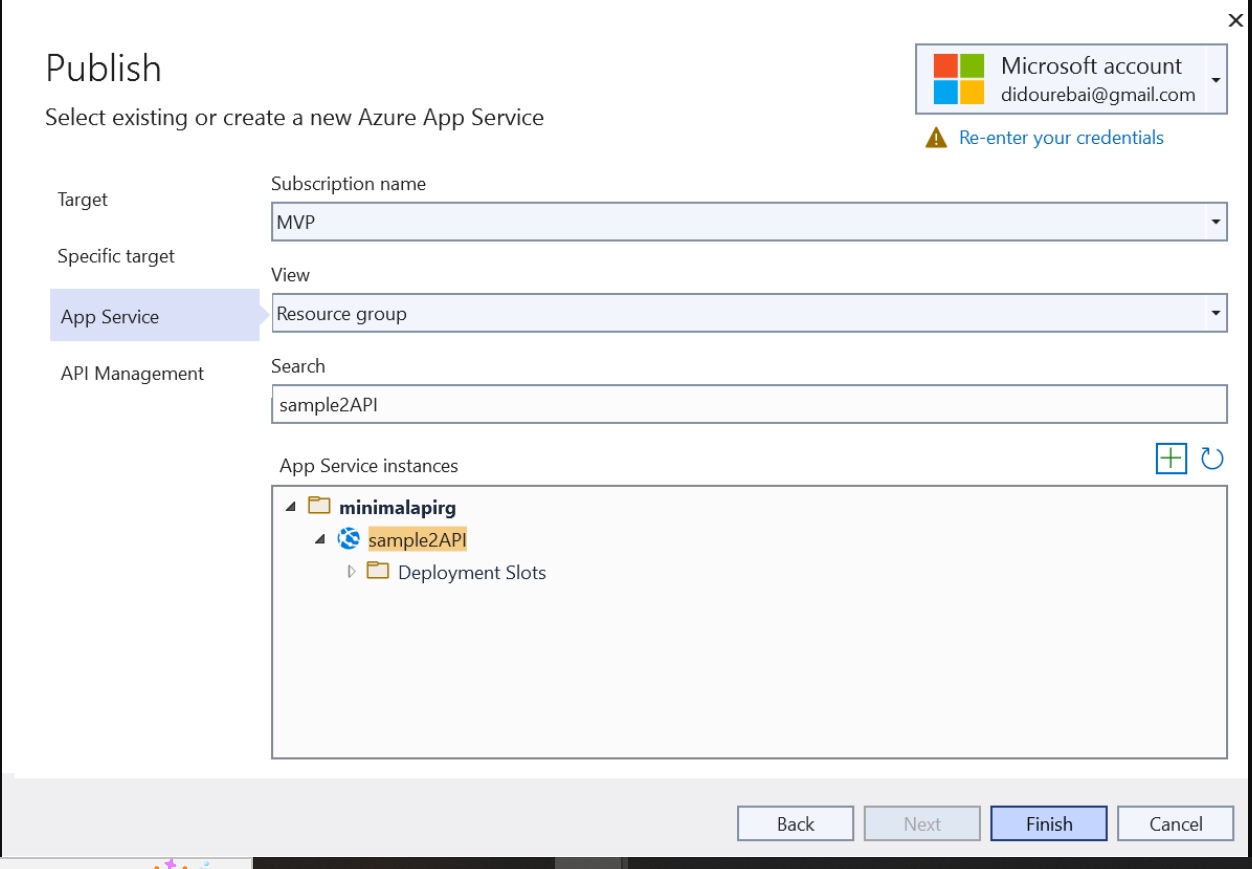The image size is (1252, 869).
Task: Click the Search field containing sample2API
Action: coord(748,405)
